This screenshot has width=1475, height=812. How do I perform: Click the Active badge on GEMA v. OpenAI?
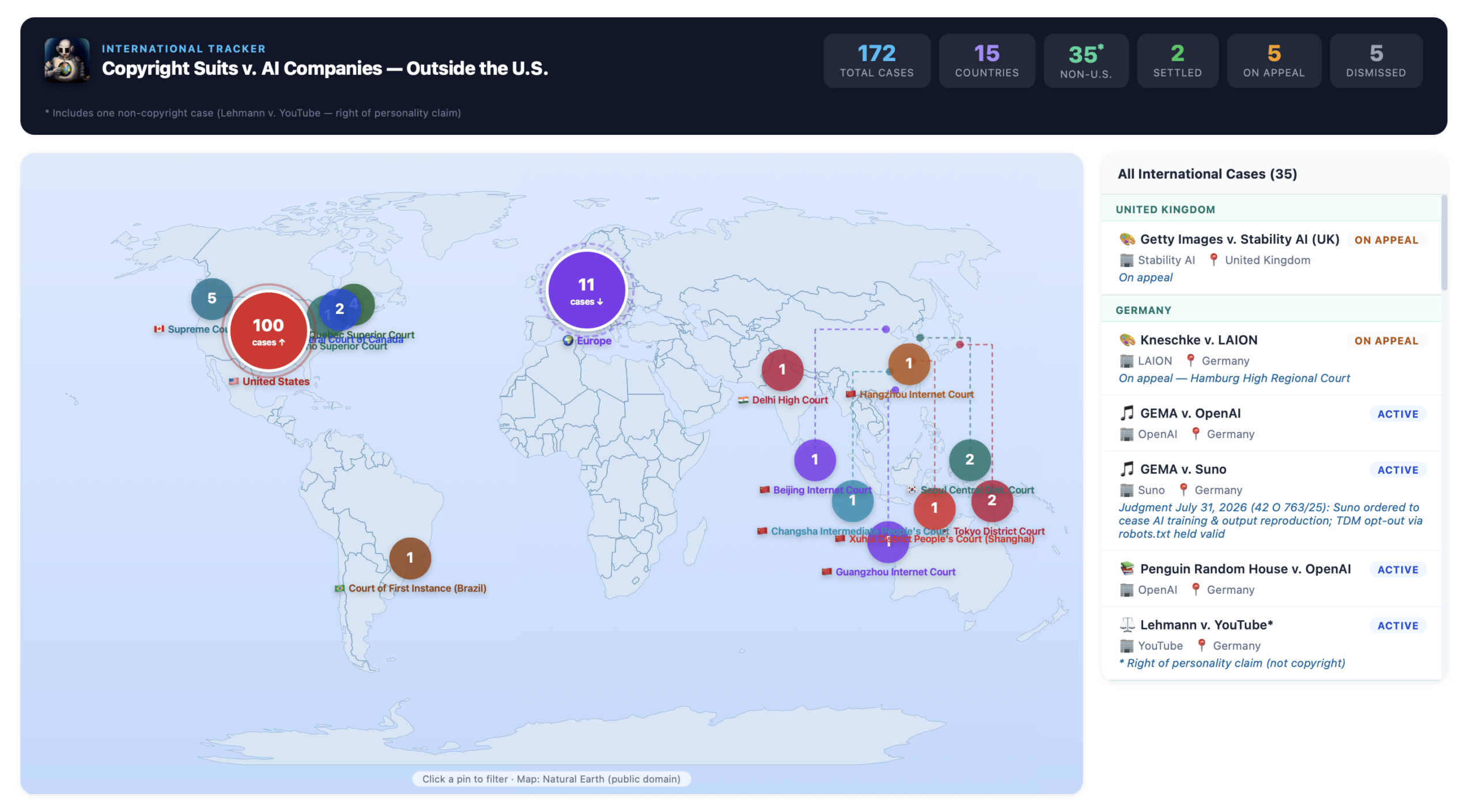click(1397, 414)
